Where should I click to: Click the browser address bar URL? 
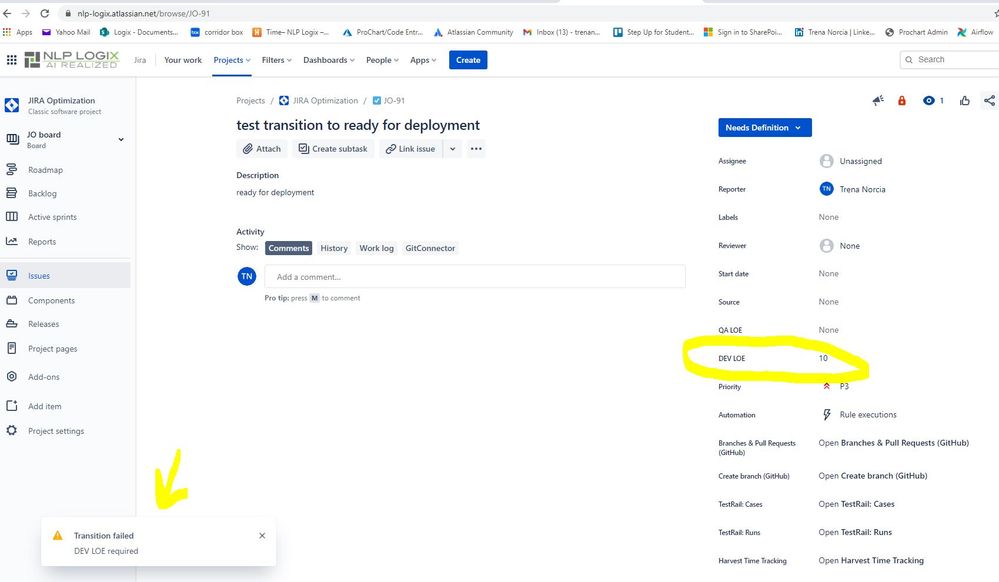click(144, 13)
